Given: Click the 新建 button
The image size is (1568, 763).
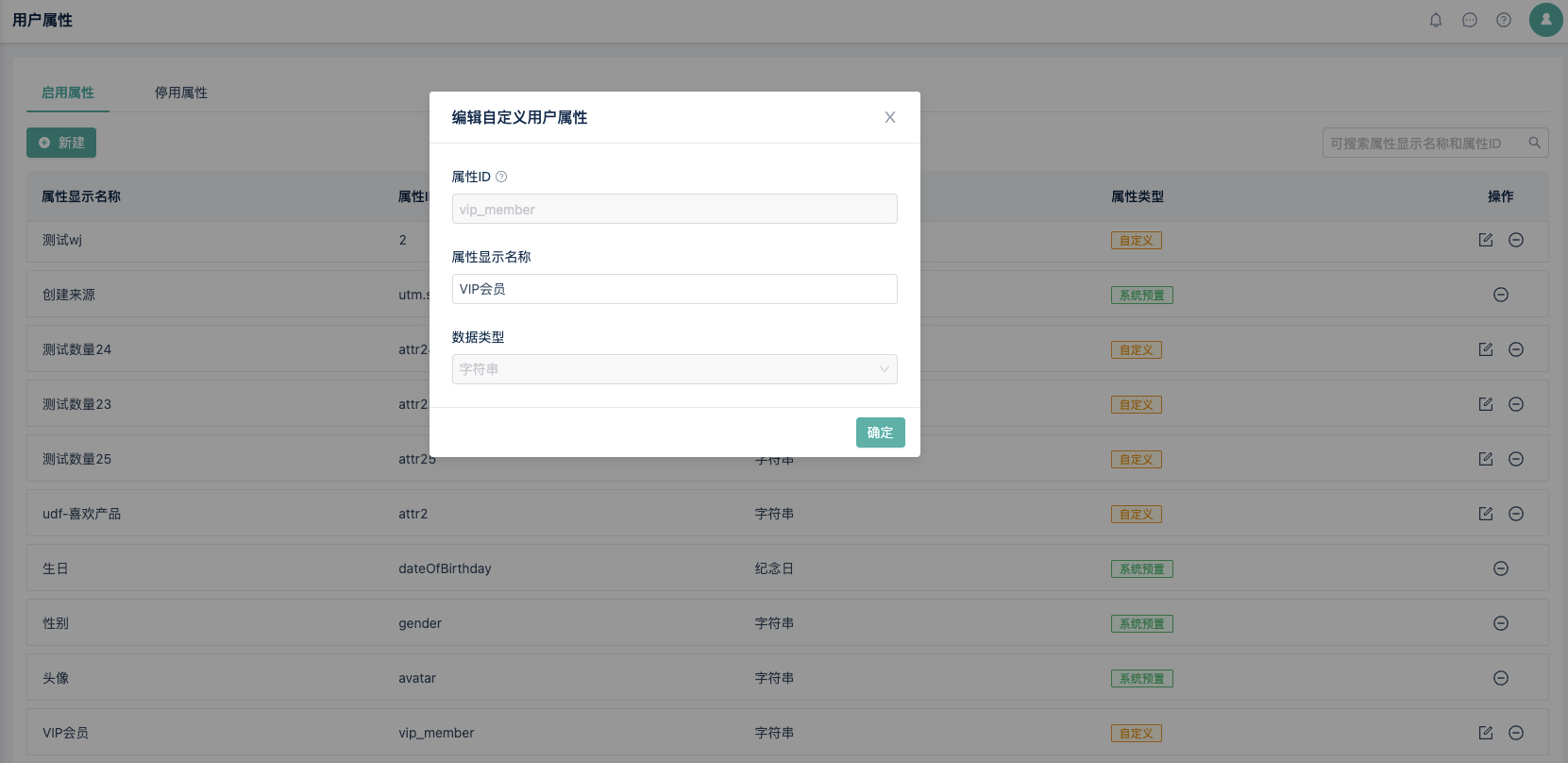Looking at the screenshot, I should 61,143.
